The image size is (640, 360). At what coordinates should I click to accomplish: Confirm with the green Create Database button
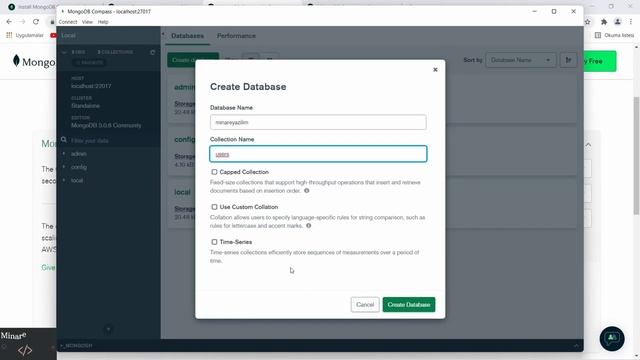[x=409, y=304]
